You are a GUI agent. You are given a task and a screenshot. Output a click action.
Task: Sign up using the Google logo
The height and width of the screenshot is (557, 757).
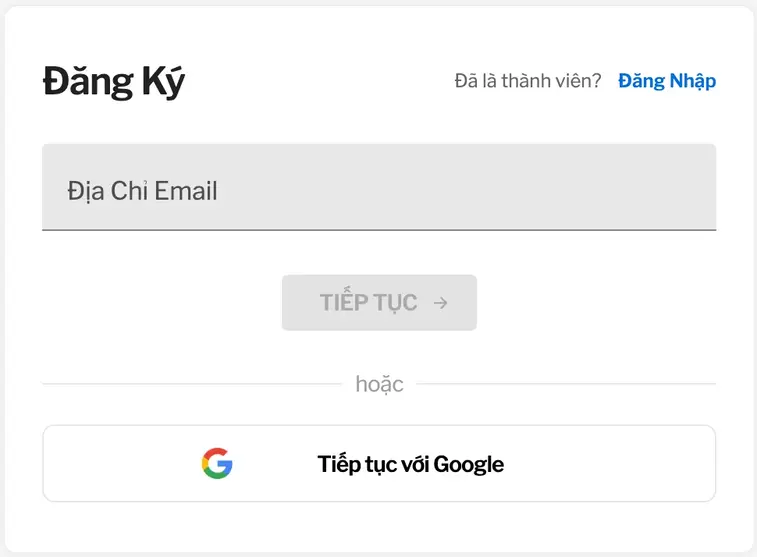(x=217, y=463)
